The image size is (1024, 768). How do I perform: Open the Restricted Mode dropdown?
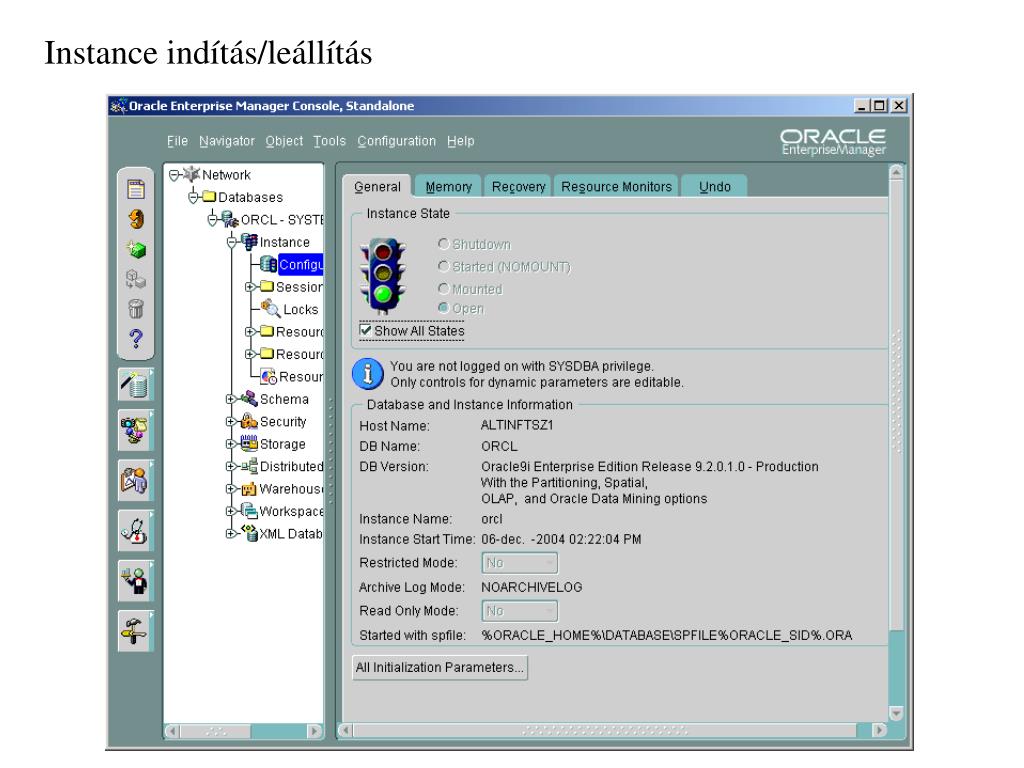point(520,563)
